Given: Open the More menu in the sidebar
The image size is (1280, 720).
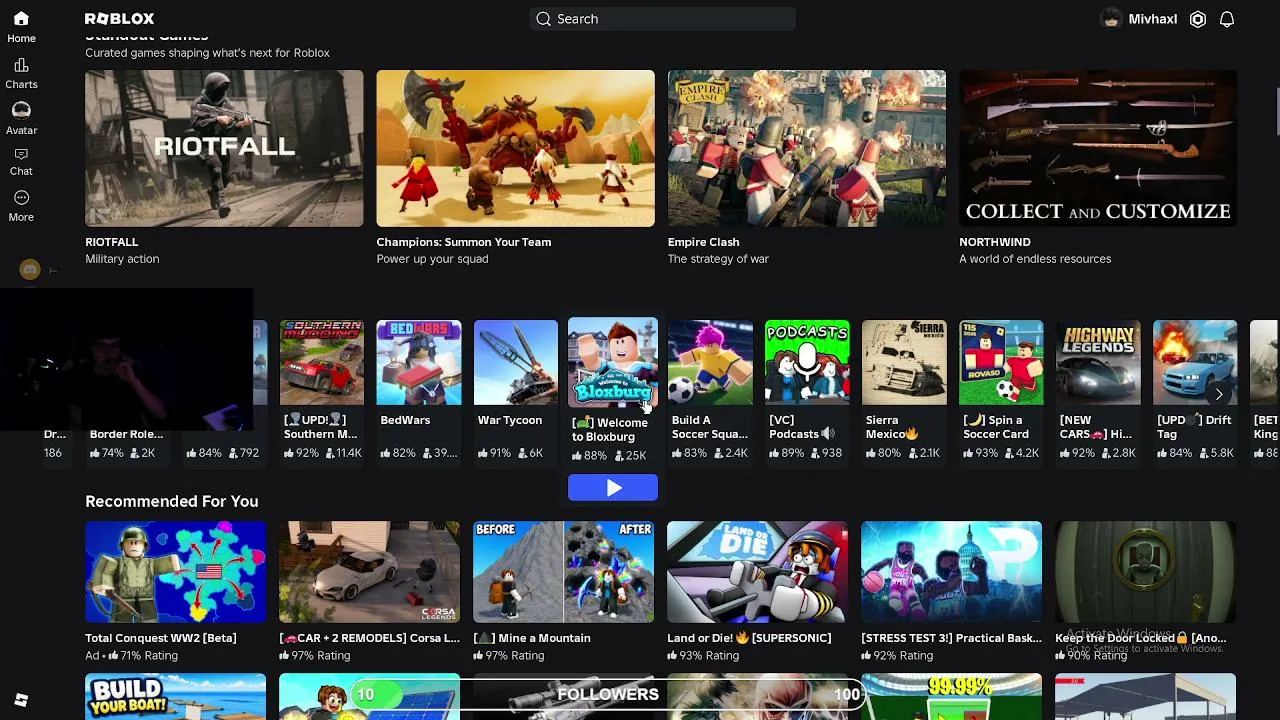Looking at the screenshot, I should [21, 205].
